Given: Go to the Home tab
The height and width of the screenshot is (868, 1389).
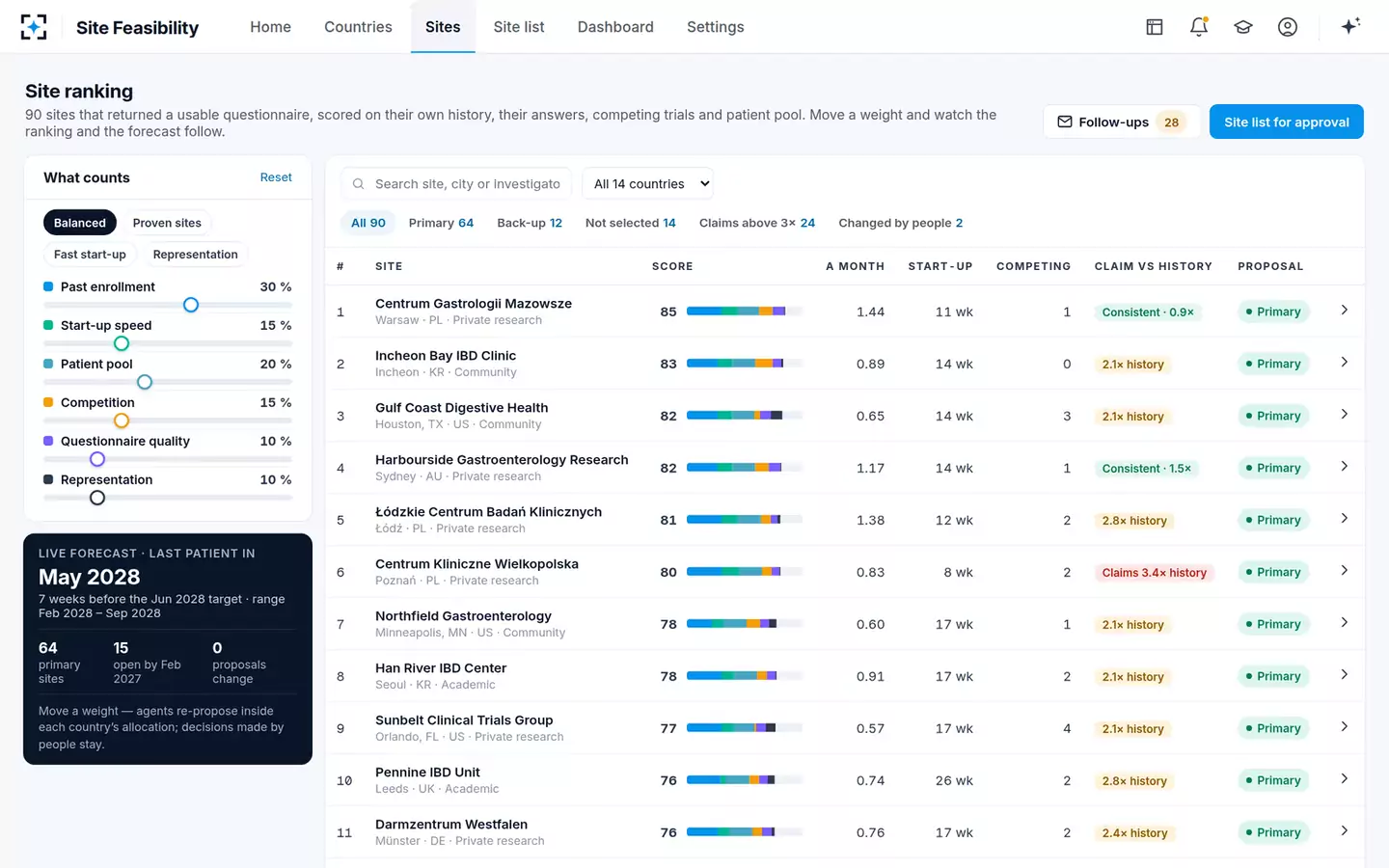Looking at the screenshot, I should click(270, 27).
